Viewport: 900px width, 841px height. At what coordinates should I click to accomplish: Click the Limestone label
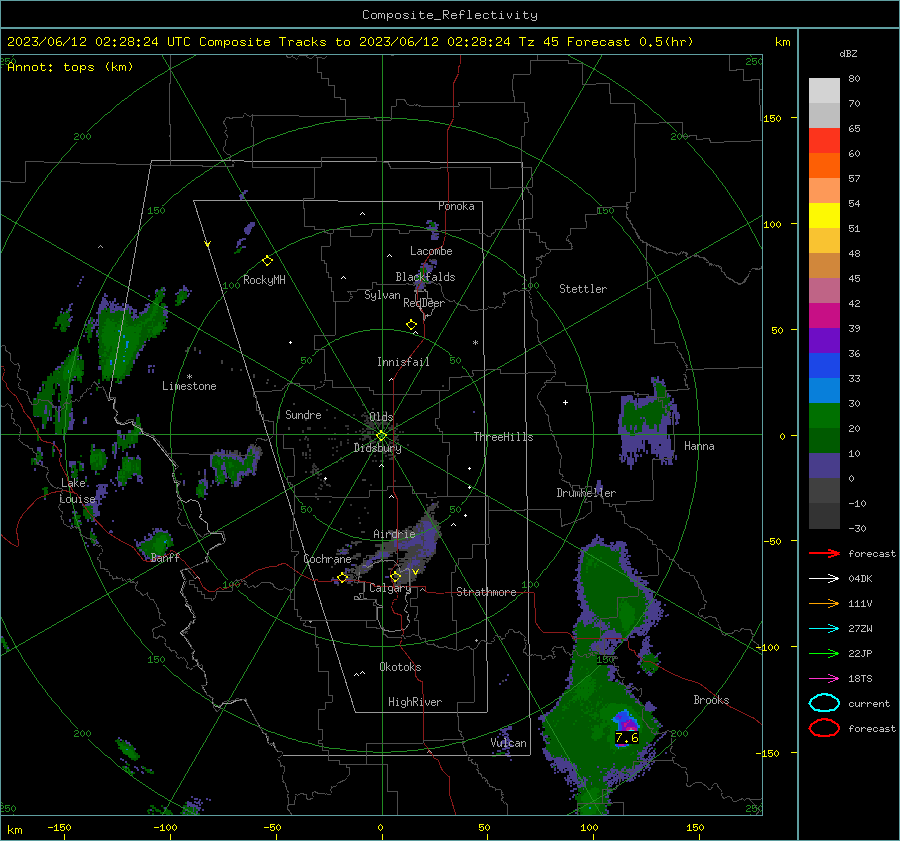189,386
